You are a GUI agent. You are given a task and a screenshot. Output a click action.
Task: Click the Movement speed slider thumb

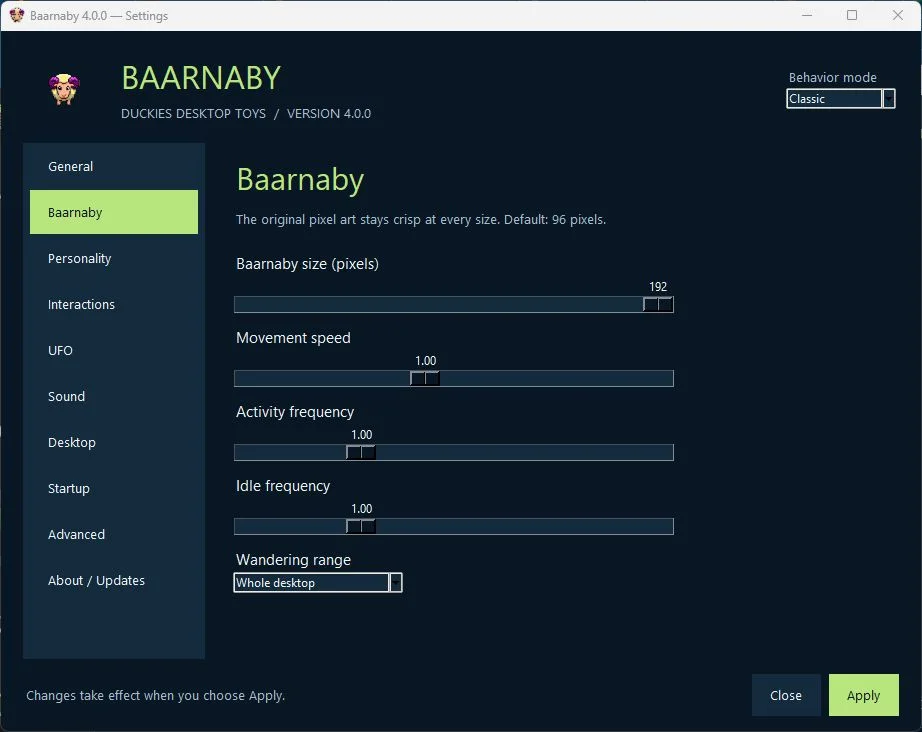click(425, 379)
